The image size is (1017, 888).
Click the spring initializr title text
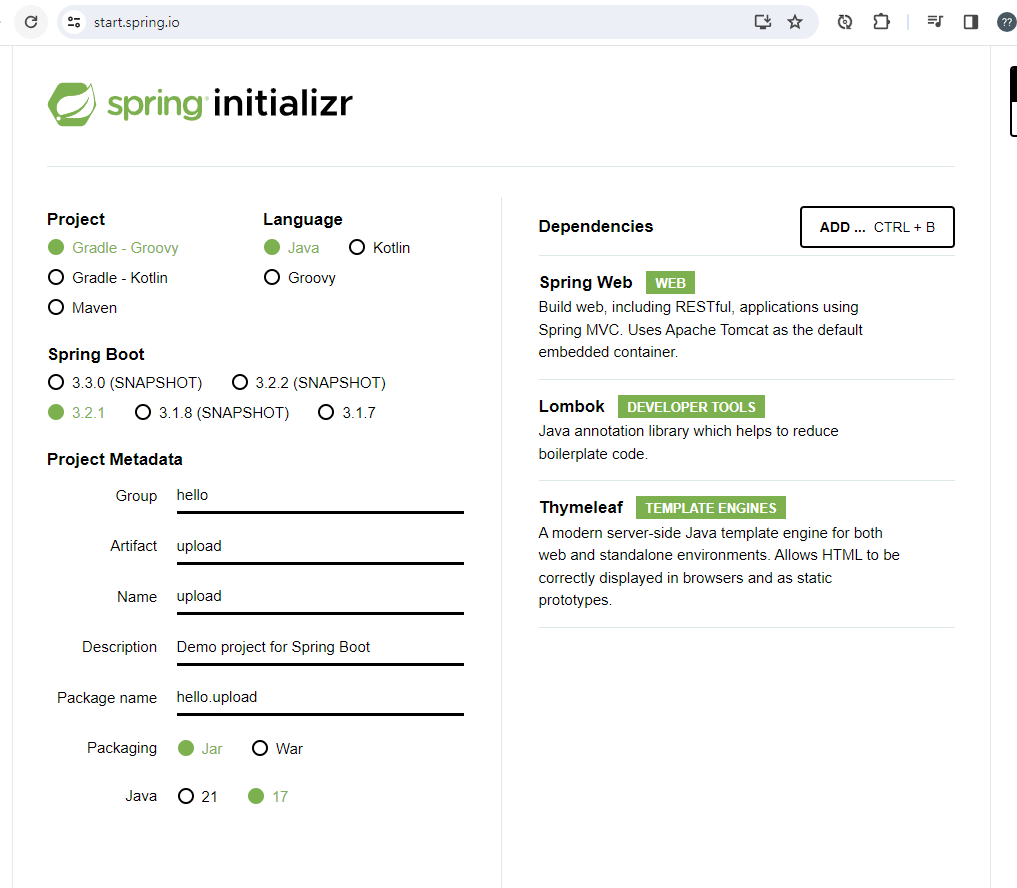click(230, 104)
